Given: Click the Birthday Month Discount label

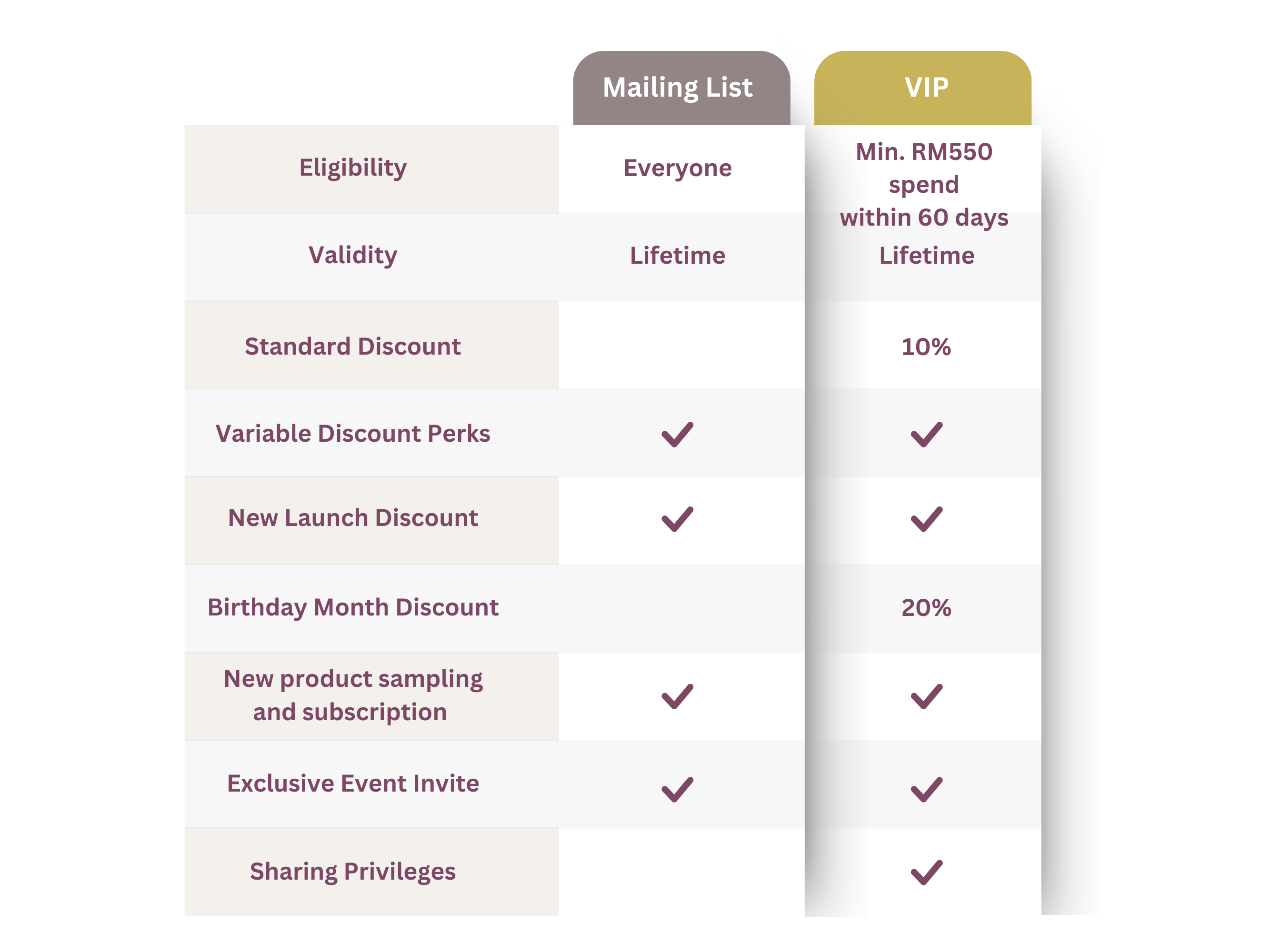Looking at the screenshot, I should click(x=352, y=608).
